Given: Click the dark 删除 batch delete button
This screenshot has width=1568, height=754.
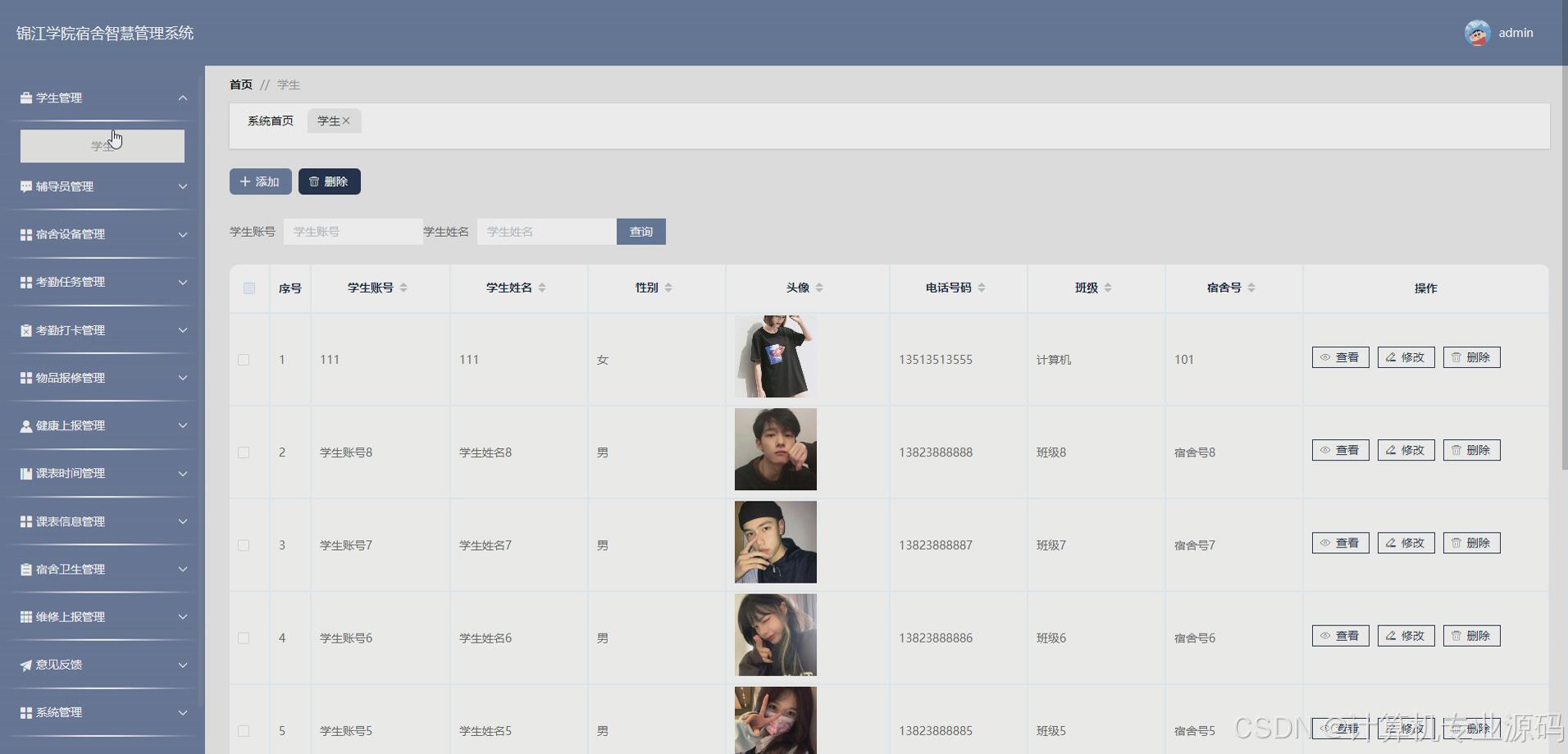Looking at the screenshot, I should tap(330, 182).
